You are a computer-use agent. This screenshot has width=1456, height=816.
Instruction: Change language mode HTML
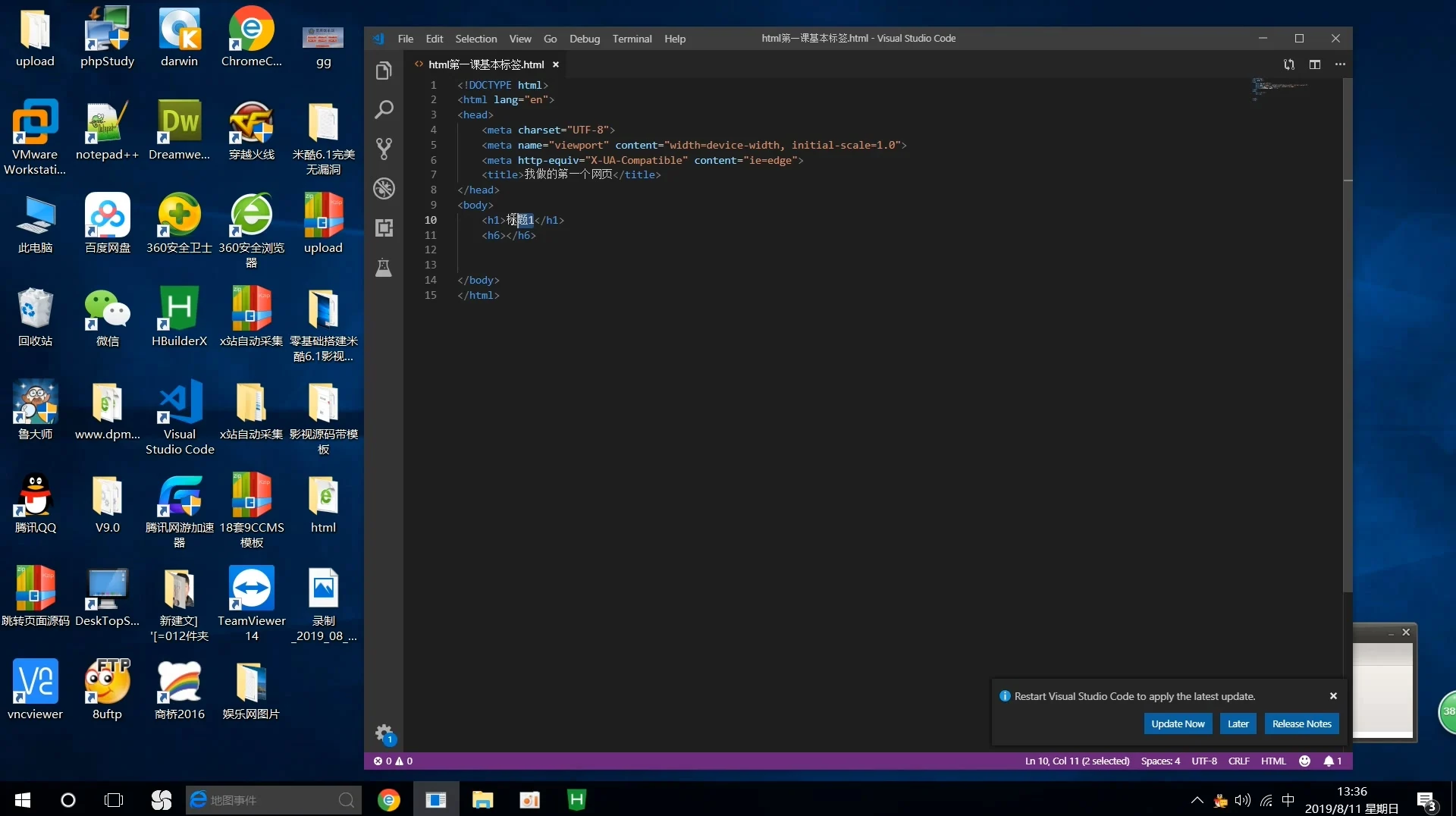point(1273,761)
